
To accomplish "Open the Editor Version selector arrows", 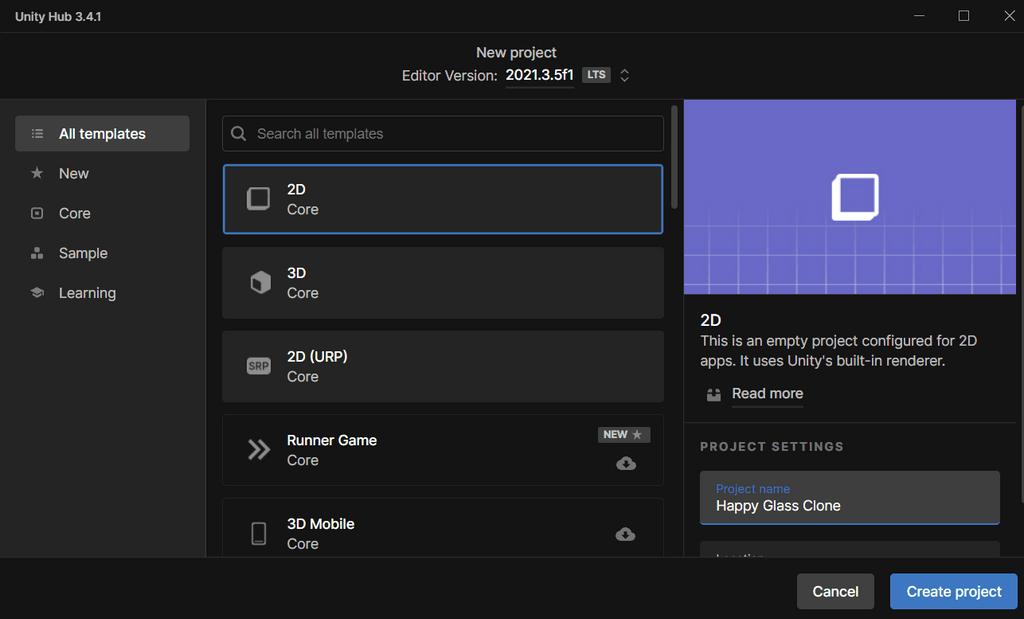I will coord(624,75).
